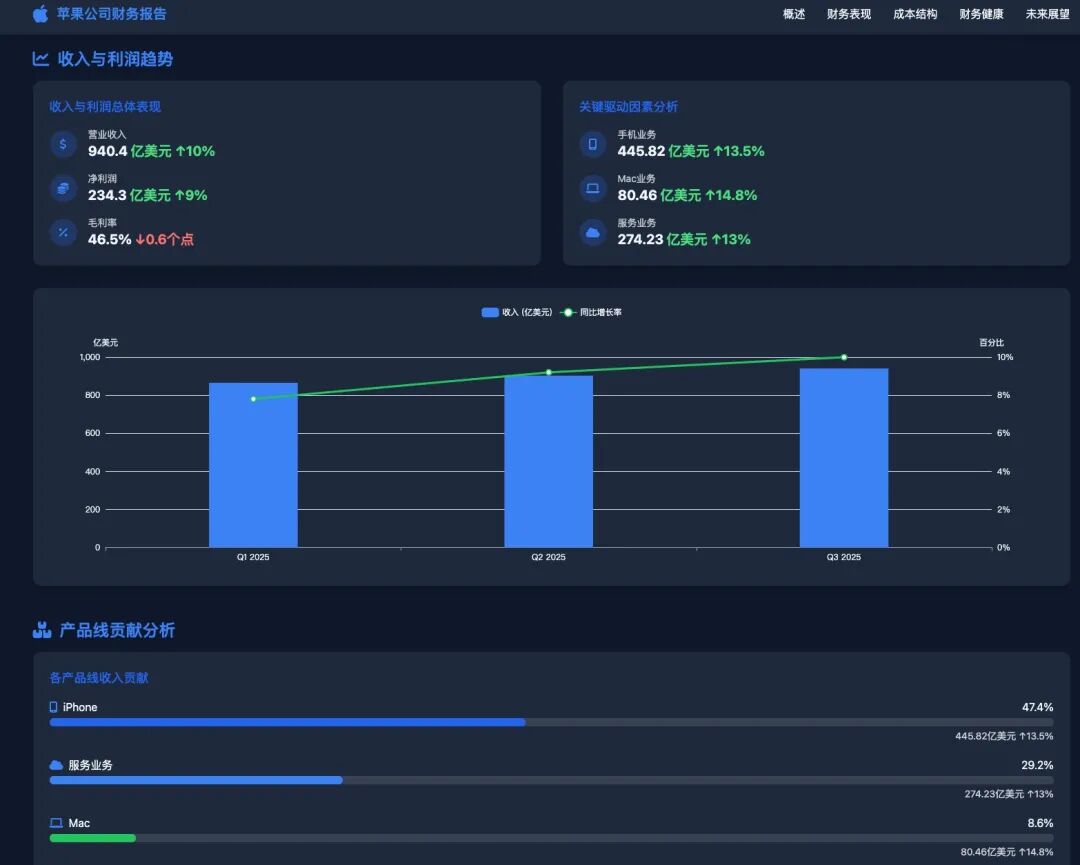Click the Q1 2025 growth rate data point
This screenshot has width=1080, height=865.
253,399
